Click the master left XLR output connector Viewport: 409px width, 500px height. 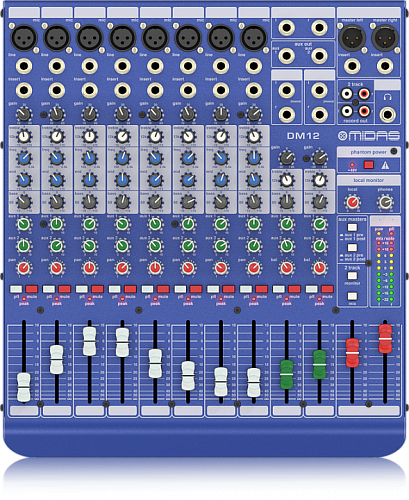[352, 38]
